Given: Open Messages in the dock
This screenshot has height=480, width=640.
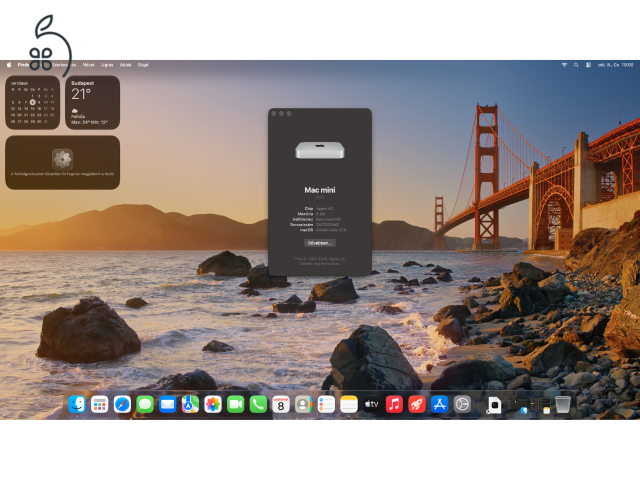Looking at the screenshot, I should [x=145, y=404].
